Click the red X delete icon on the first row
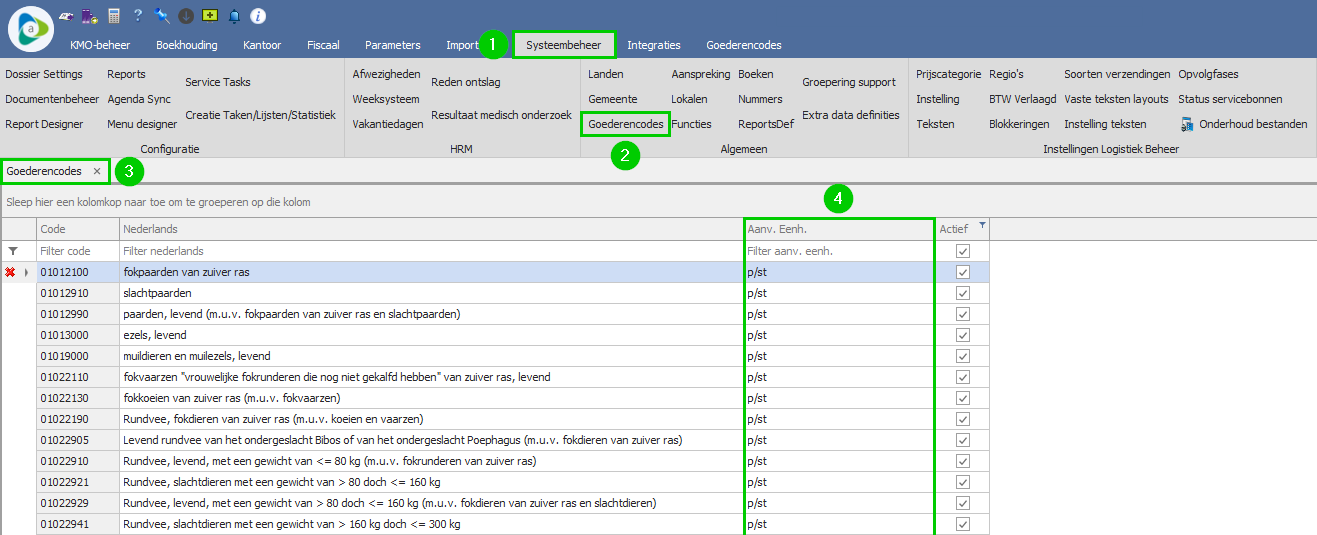The height and width of the screenshot is (535, 1317). coord(11,272)
